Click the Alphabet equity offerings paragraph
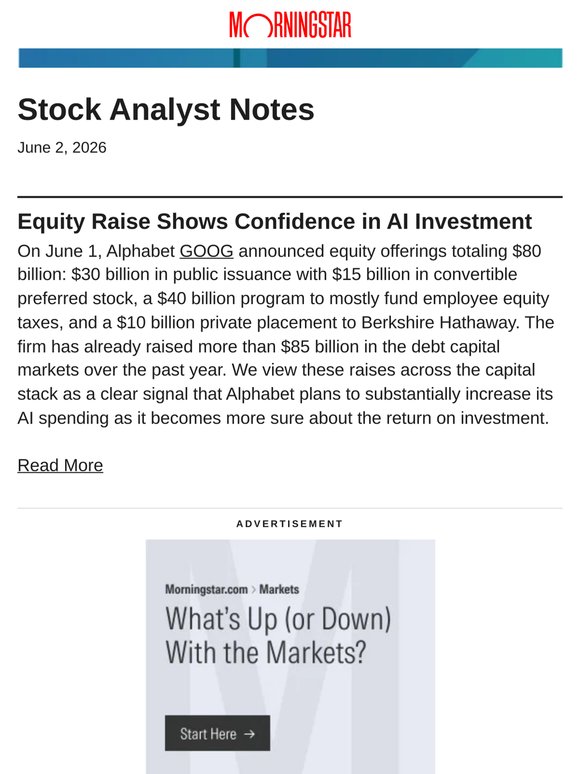 tap(286, 335)
